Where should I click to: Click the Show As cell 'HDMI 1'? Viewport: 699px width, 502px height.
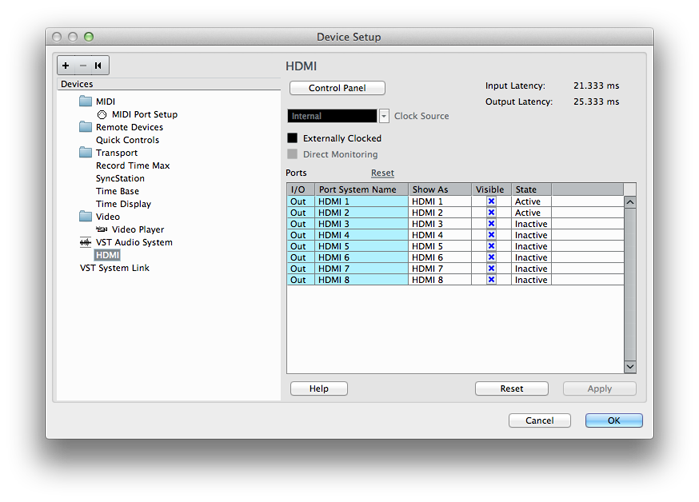(x=440, y=202)
